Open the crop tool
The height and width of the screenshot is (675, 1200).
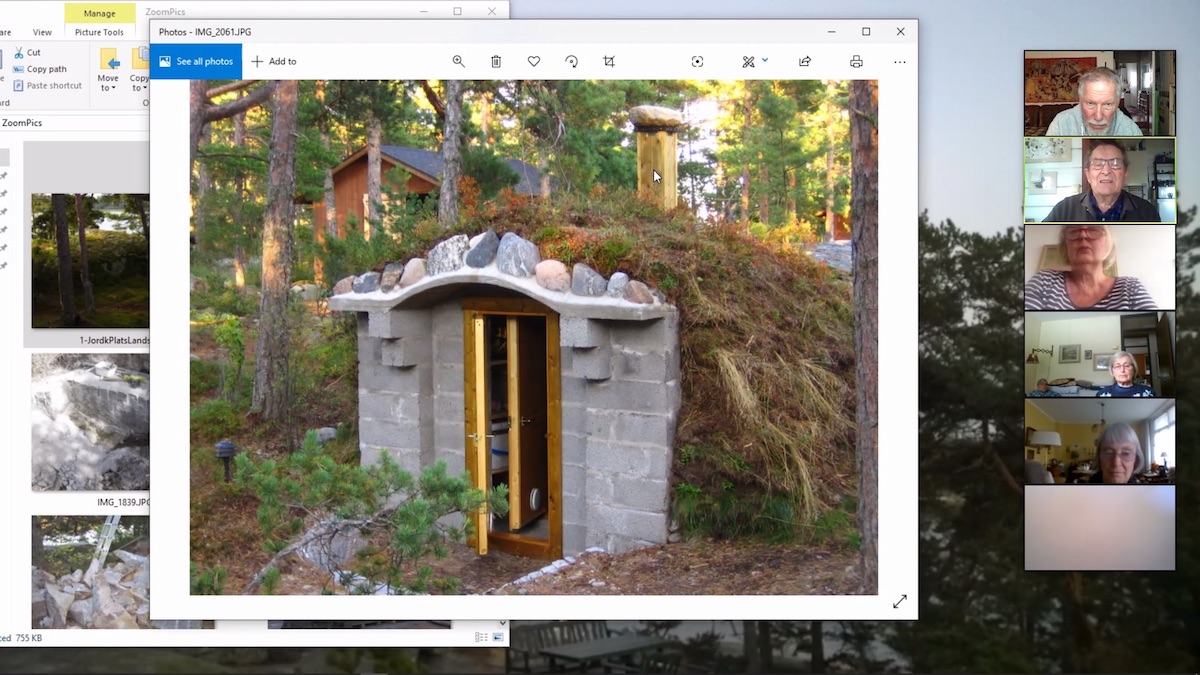click(609, 62)
